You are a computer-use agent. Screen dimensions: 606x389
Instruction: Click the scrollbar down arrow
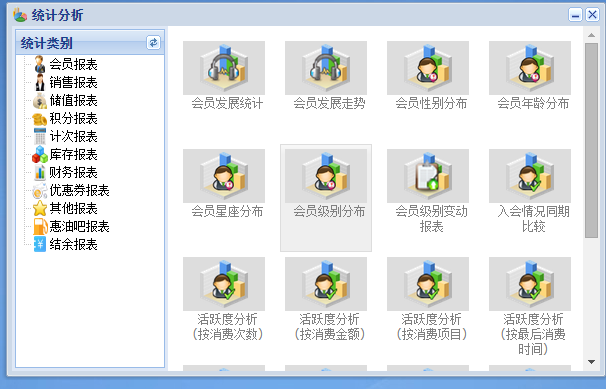pos(591,362)
